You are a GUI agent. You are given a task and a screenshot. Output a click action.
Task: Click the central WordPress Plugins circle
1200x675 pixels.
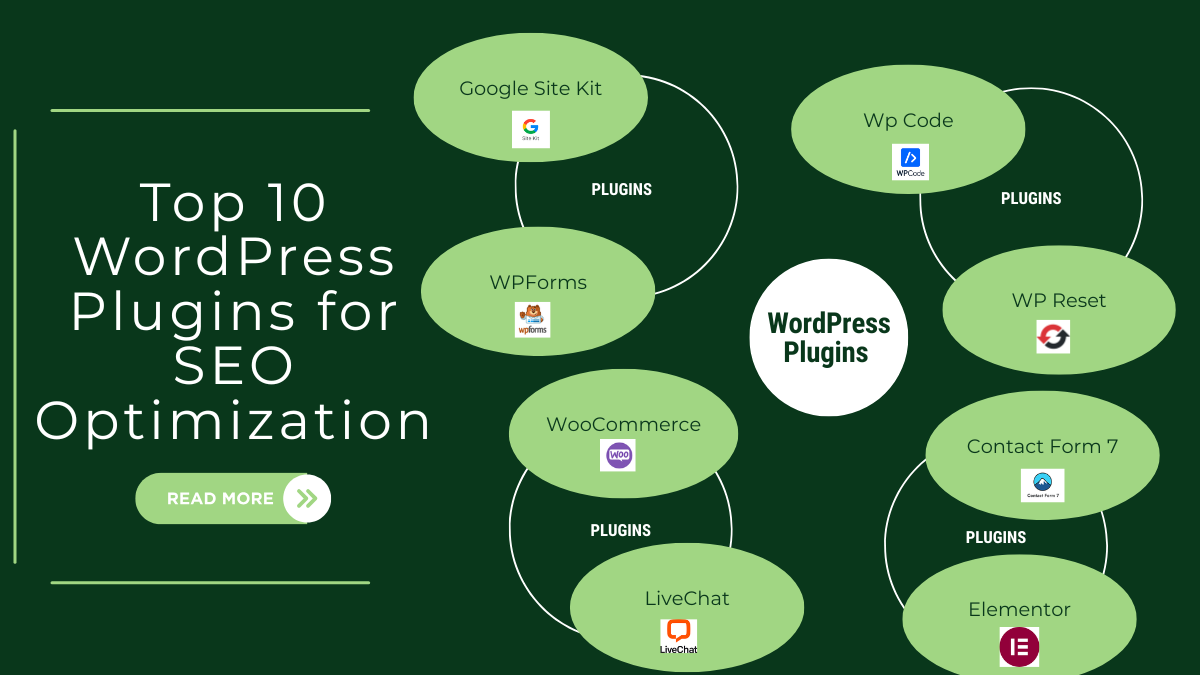point(828,337)
